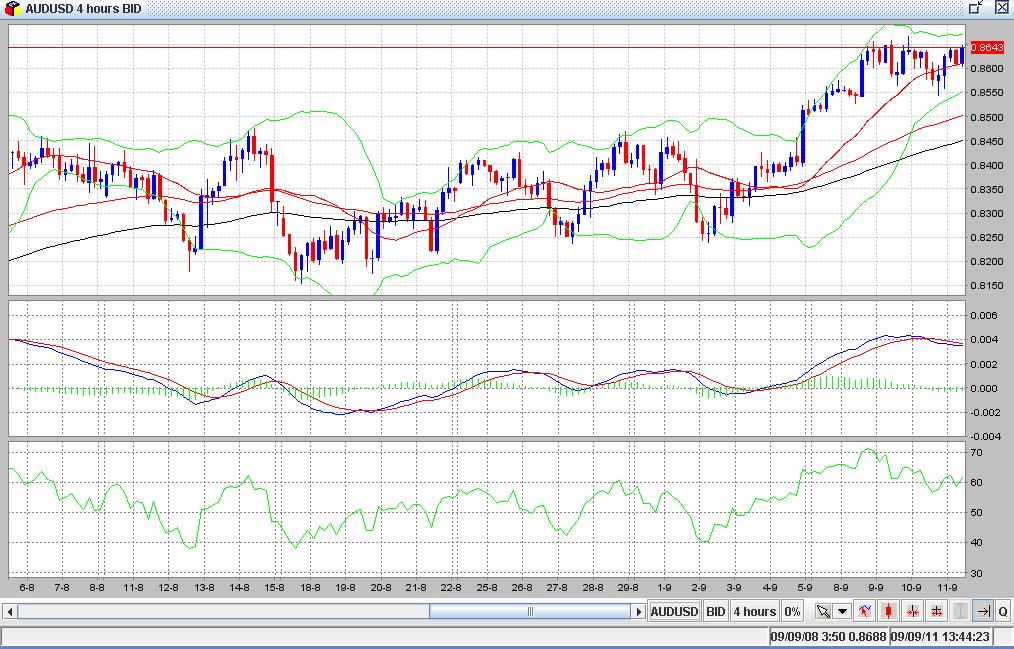
Task: Select the arrow cursor pointer tool
Action: point(822,611)
